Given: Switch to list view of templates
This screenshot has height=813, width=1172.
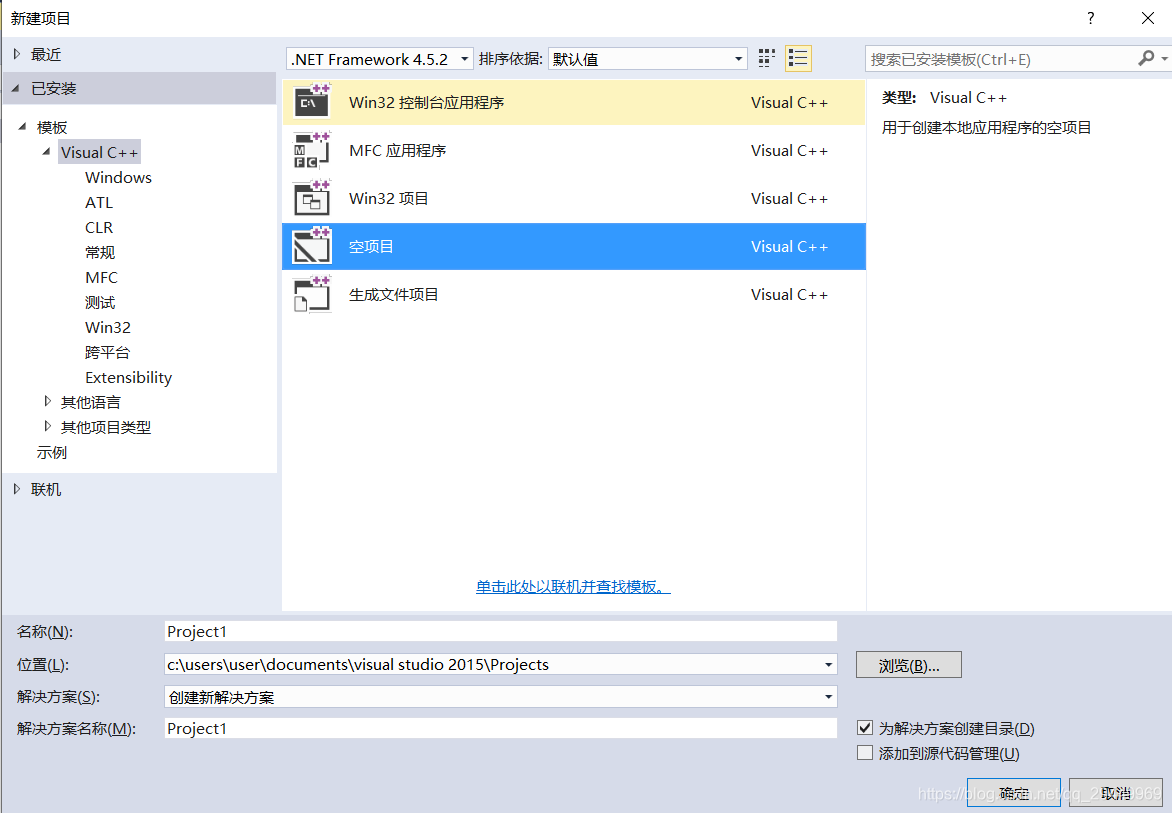Looking at the screenshot, I should coord(798,58).
